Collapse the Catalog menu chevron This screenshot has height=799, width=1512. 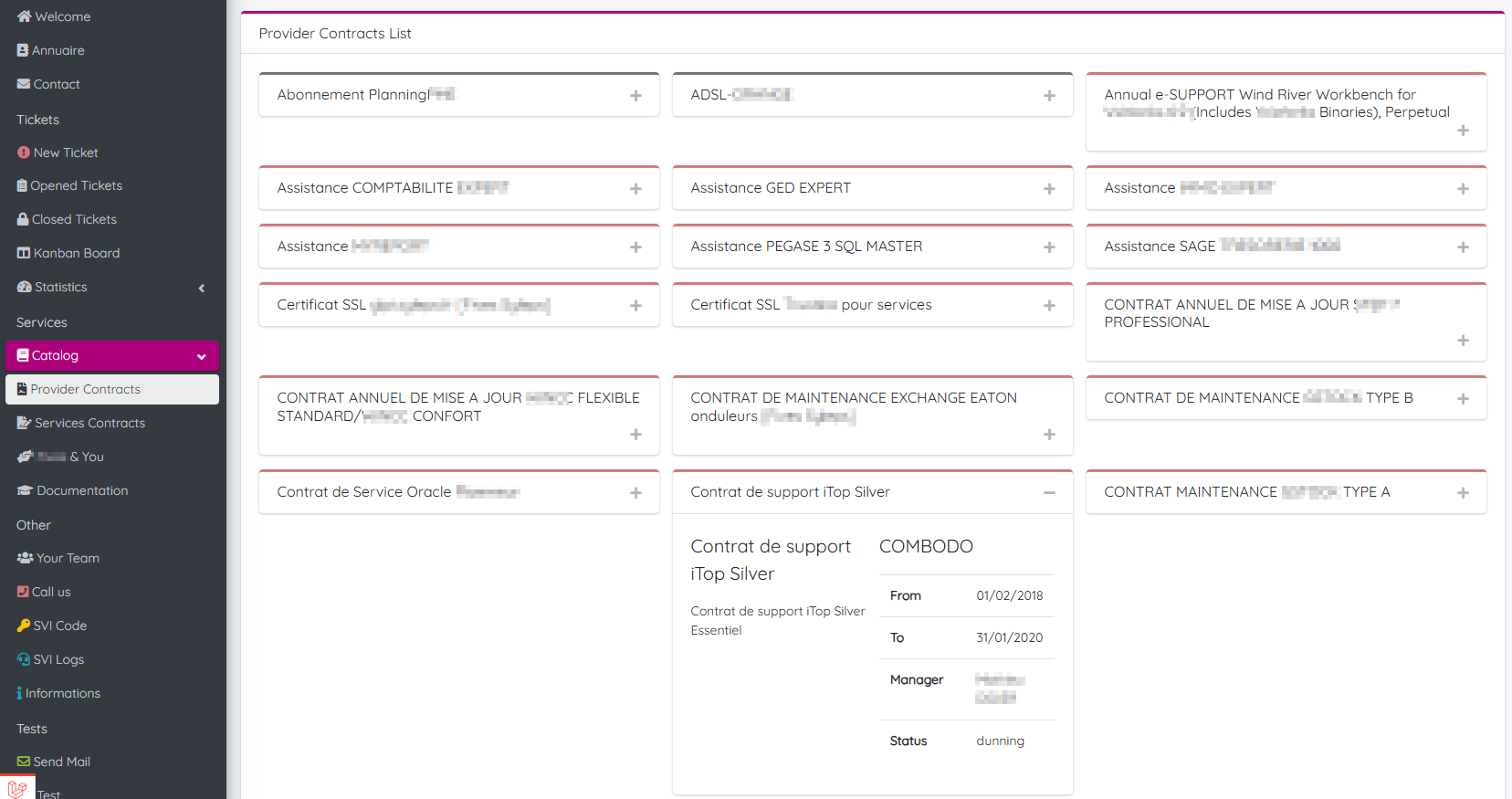[202, 356]
